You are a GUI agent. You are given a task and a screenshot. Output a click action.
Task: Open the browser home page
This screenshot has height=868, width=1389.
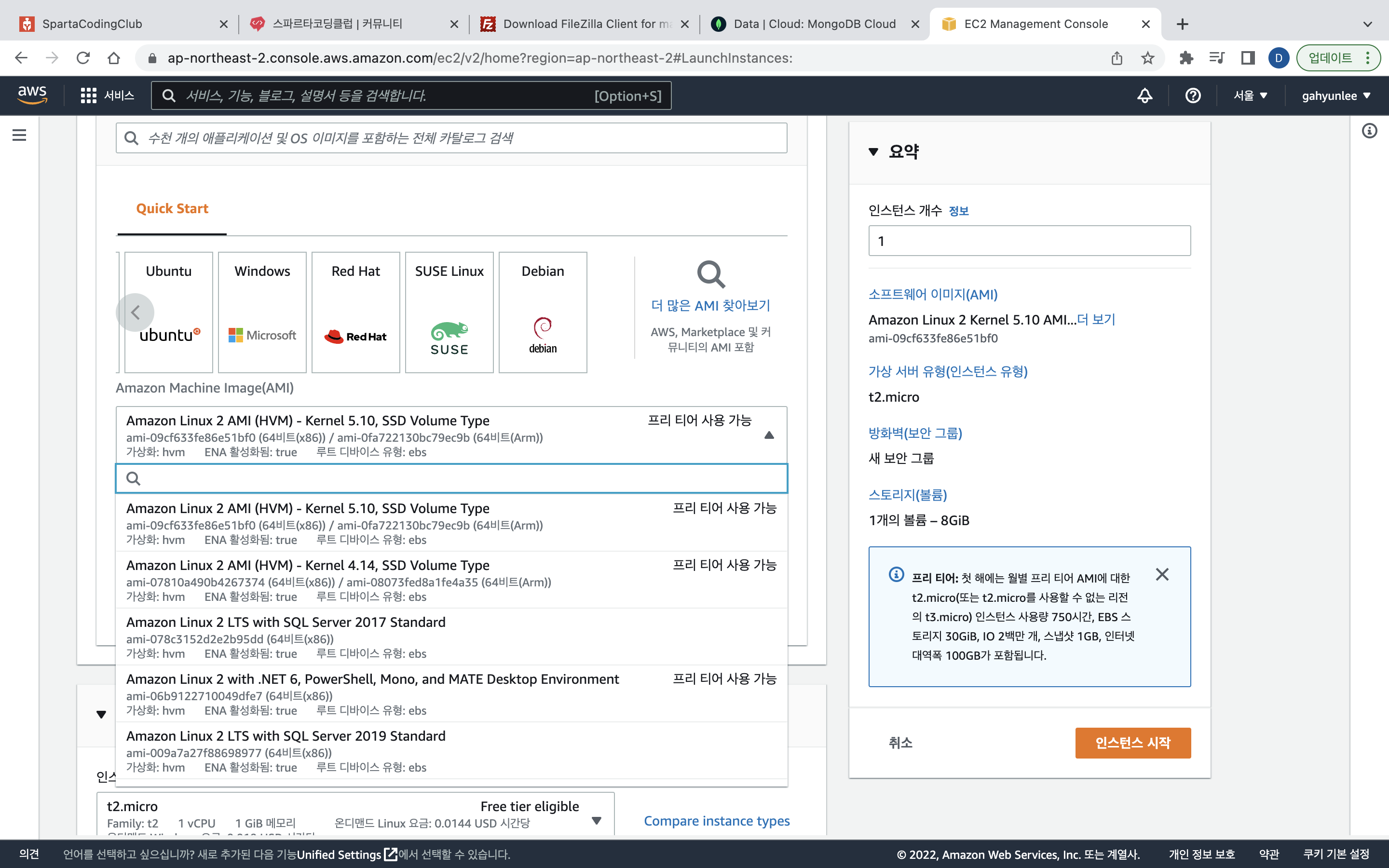coord(114,58)
